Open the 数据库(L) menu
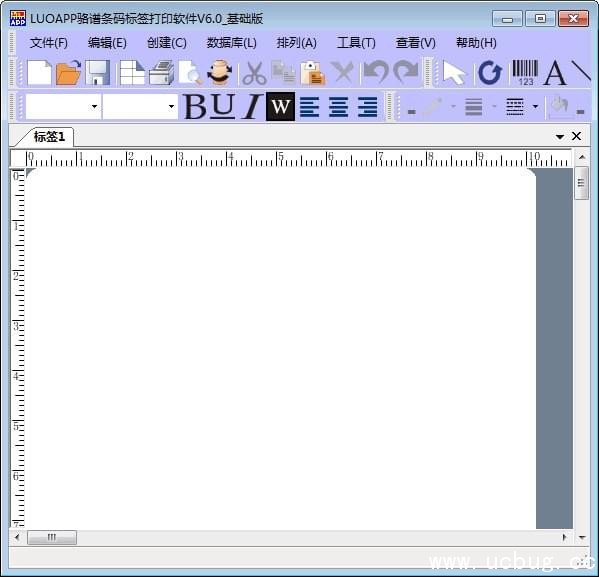The image size is (599, 577). (232, 43)
